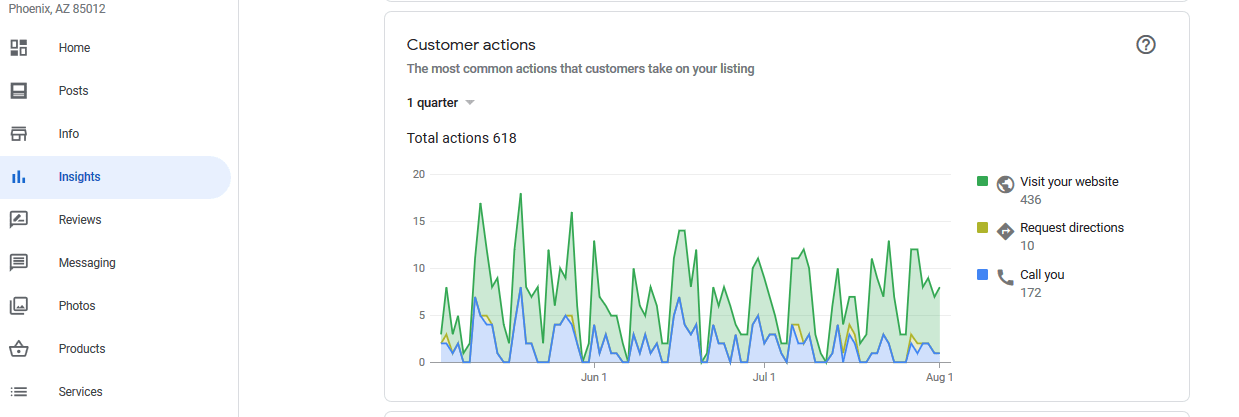1239x417 pixels.
Task: Select the Insights menu item
Action: 115,177
